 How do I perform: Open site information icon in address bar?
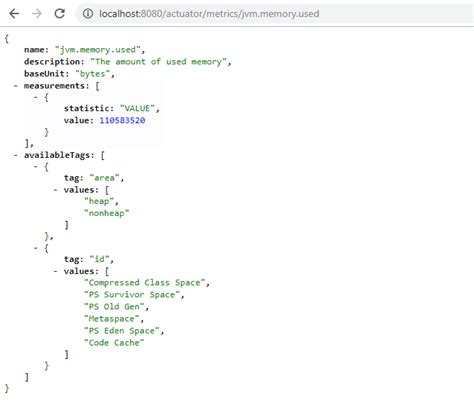[88, 14]
